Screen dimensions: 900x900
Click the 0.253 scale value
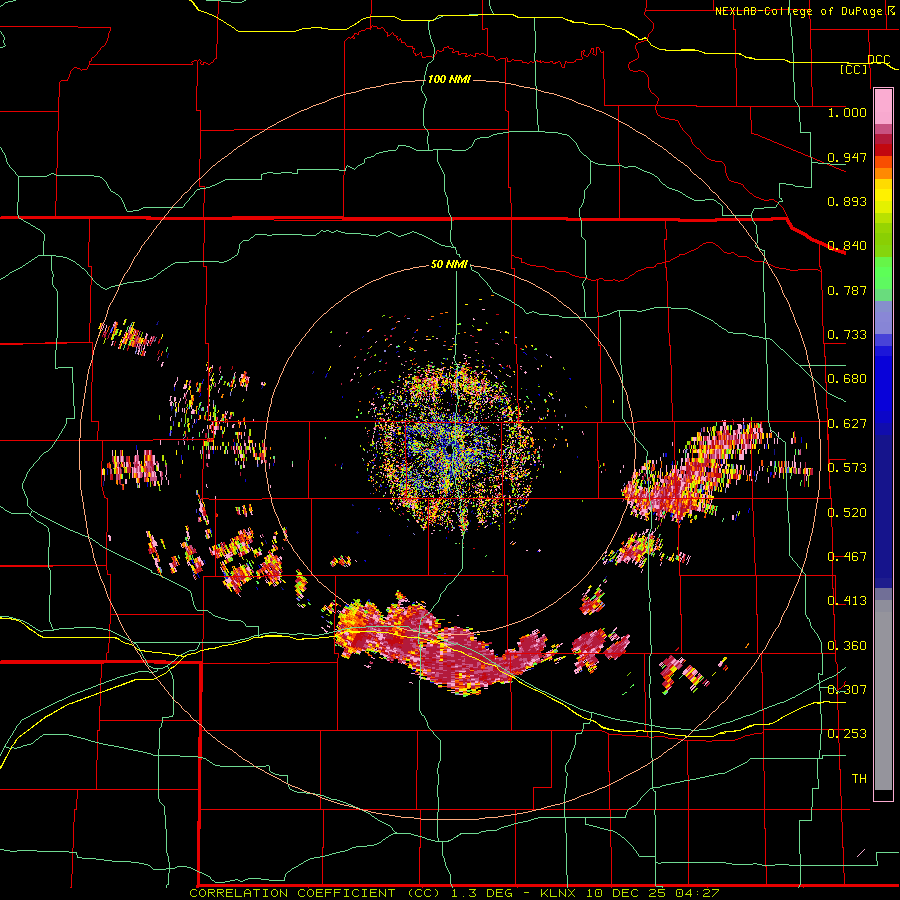point(847,734)
